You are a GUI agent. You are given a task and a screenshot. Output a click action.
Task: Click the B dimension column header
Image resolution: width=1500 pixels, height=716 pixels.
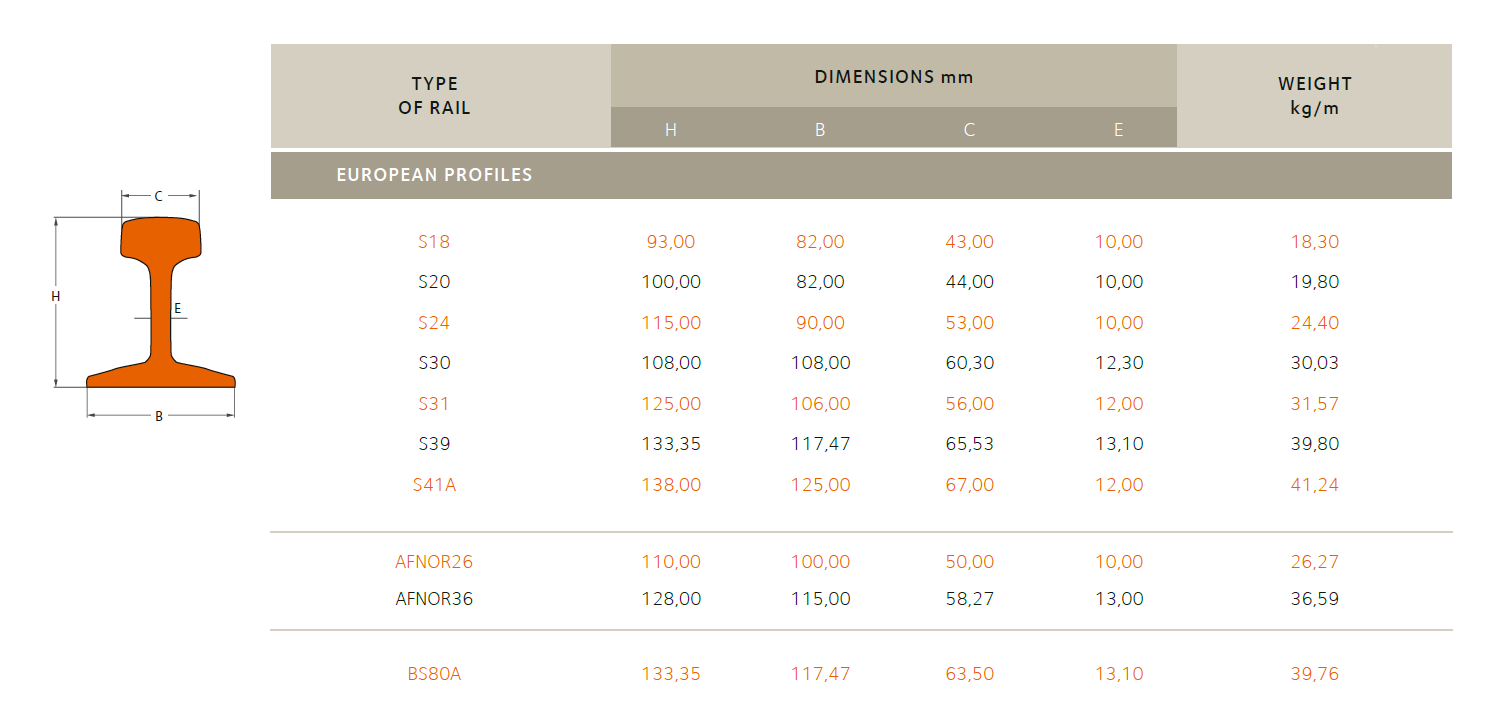pos(820,130)
